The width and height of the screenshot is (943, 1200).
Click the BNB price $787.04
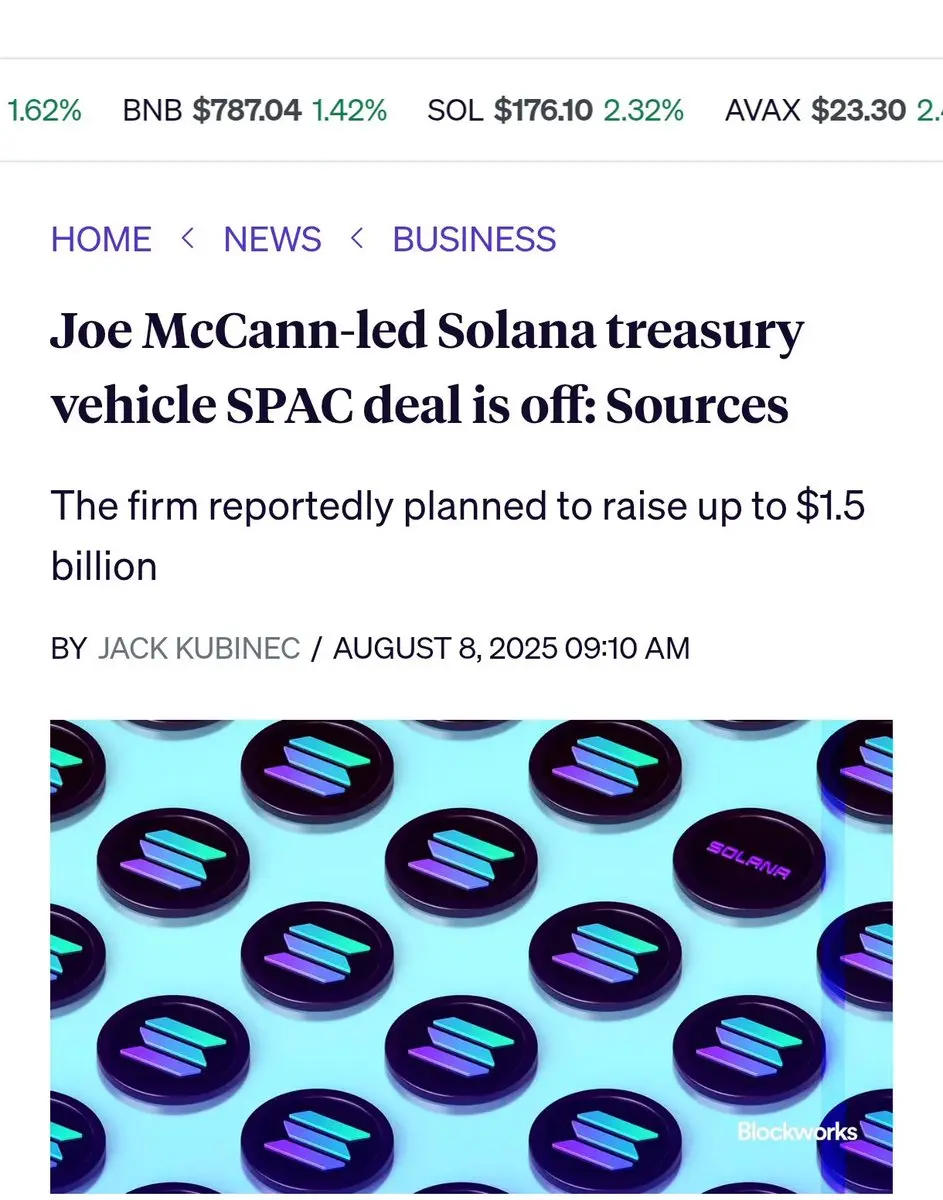pos(247,110)
